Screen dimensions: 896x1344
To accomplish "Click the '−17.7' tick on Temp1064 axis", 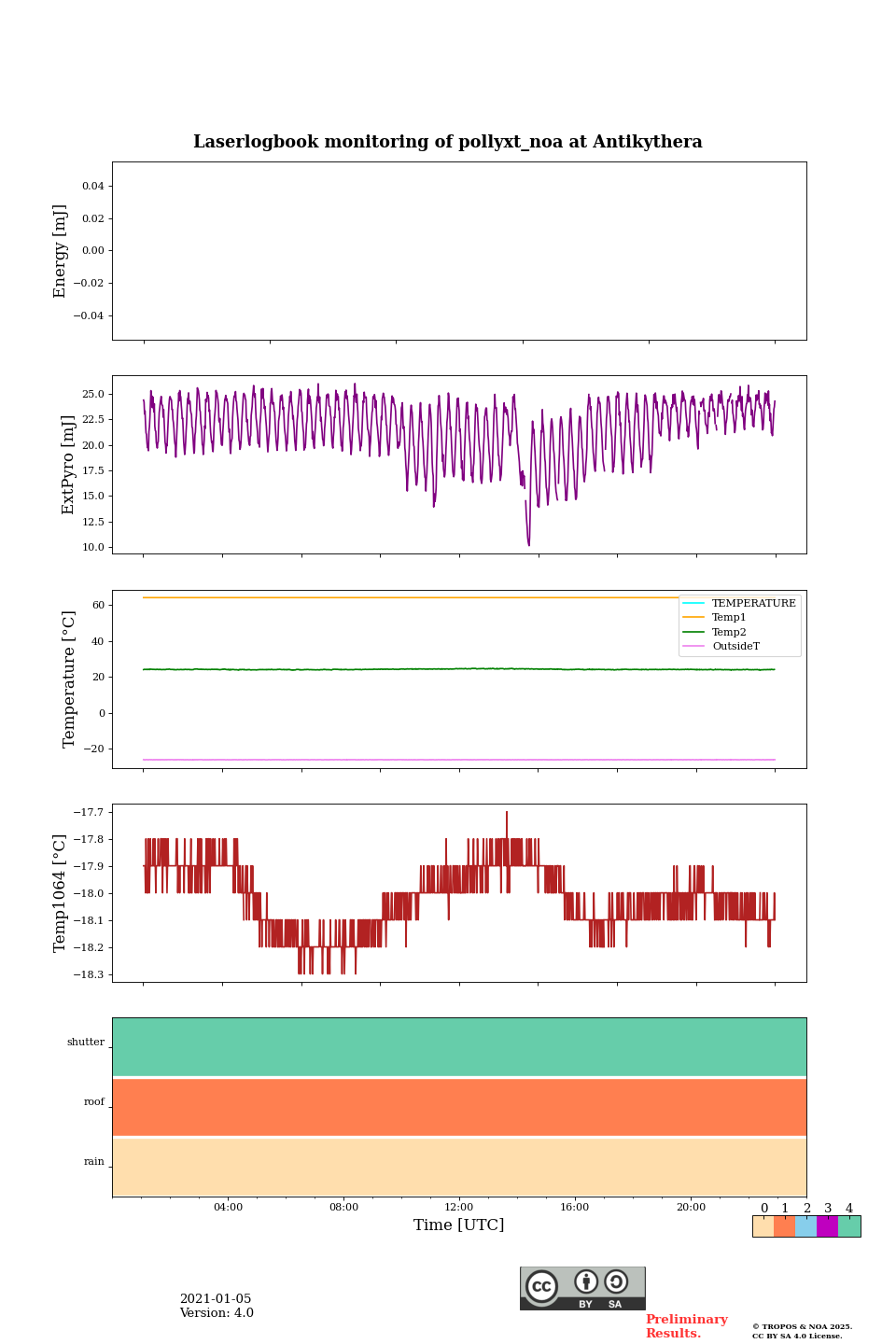I will click(90, 812).
